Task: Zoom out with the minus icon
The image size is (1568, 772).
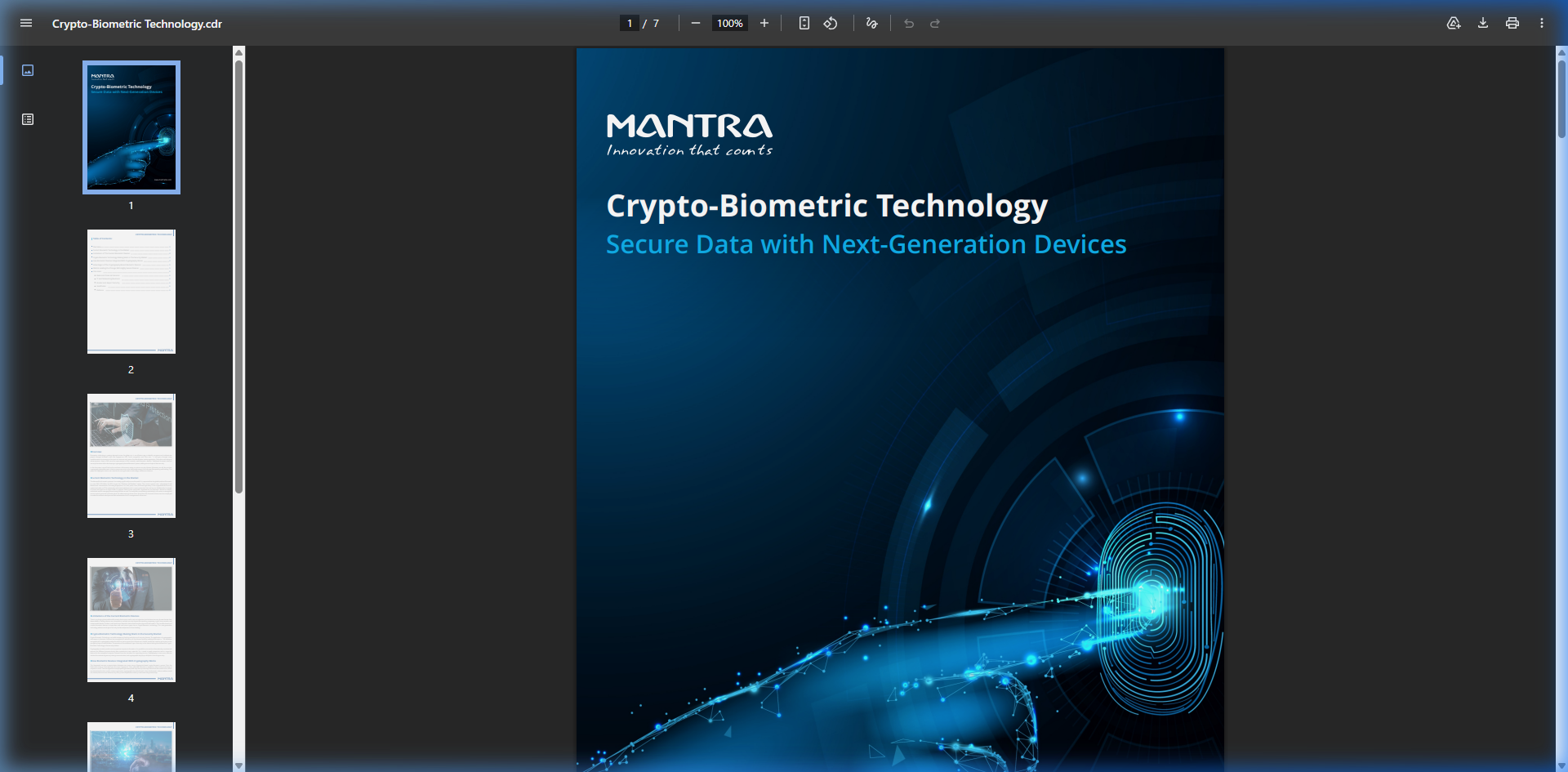Action: pos(696,23)
